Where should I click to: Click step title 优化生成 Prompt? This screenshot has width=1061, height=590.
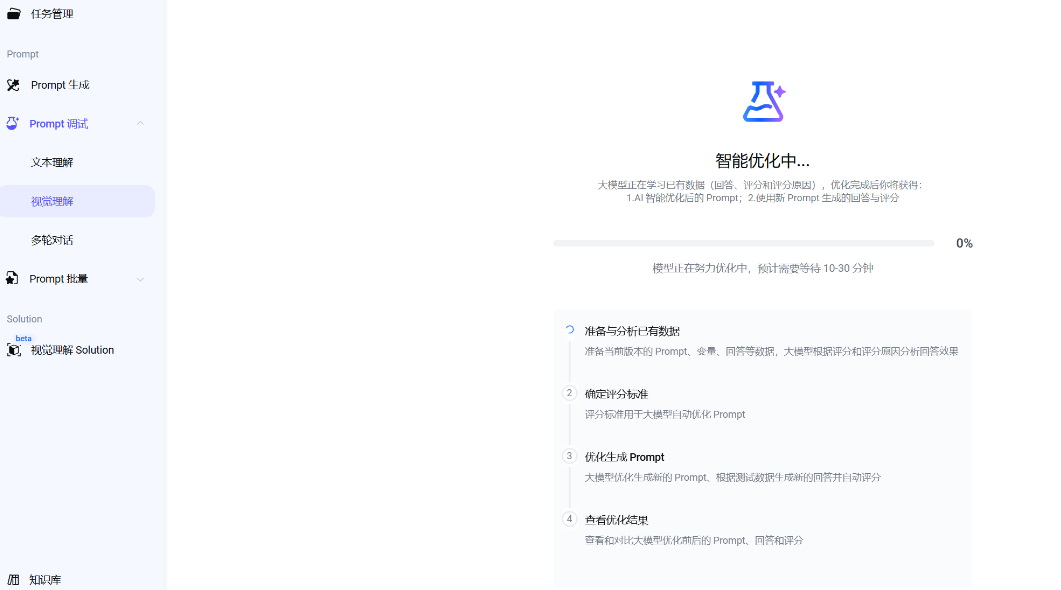(x=625, y=457)
